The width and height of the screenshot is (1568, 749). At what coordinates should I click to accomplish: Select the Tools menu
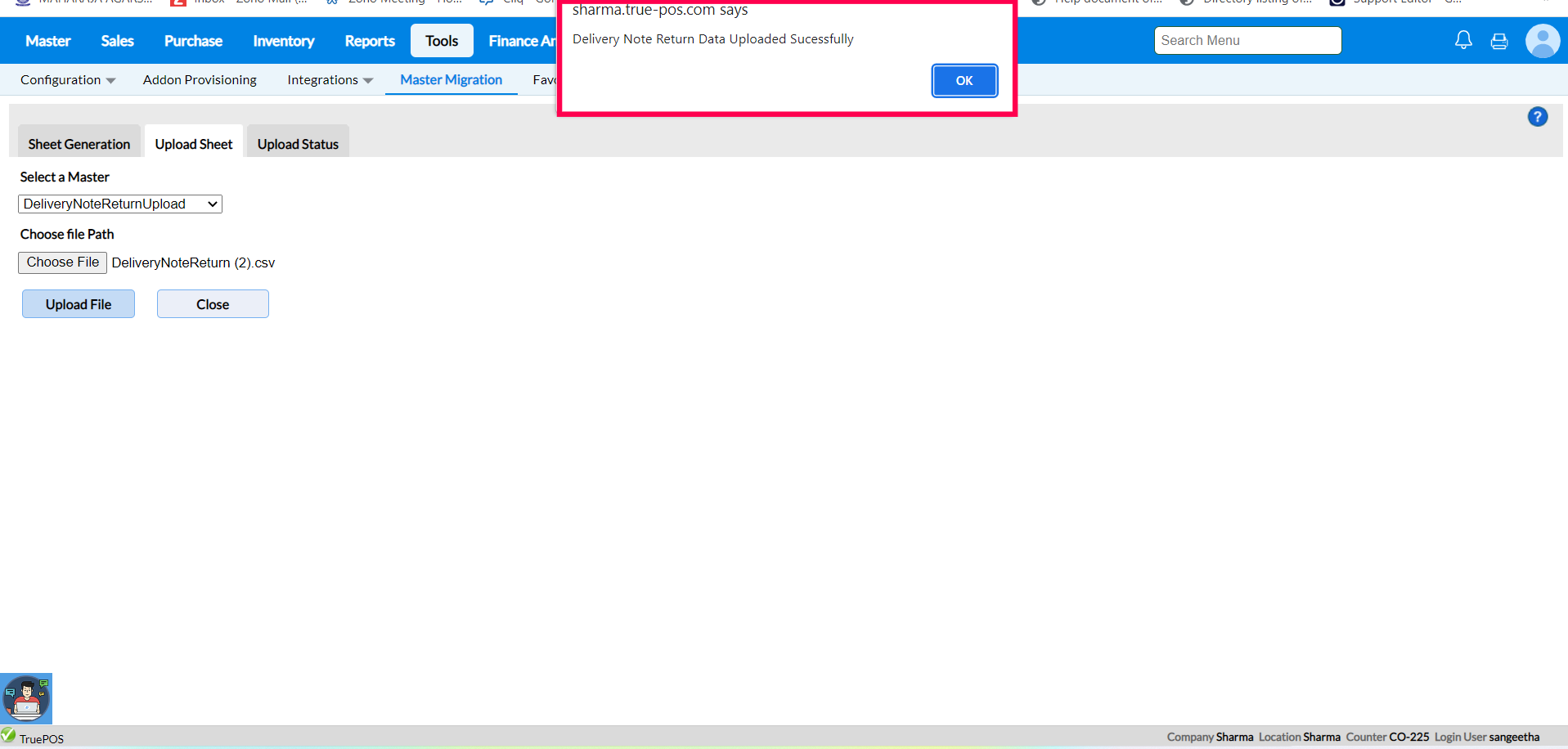tap(442, 41)
